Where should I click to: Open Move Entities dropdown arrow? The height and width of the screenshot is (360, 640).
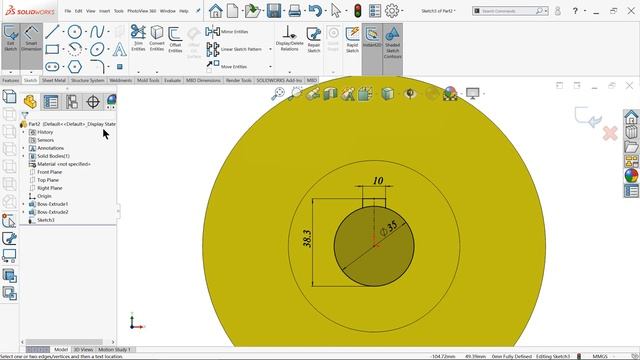pyautogui.click(x=270, y=66)
